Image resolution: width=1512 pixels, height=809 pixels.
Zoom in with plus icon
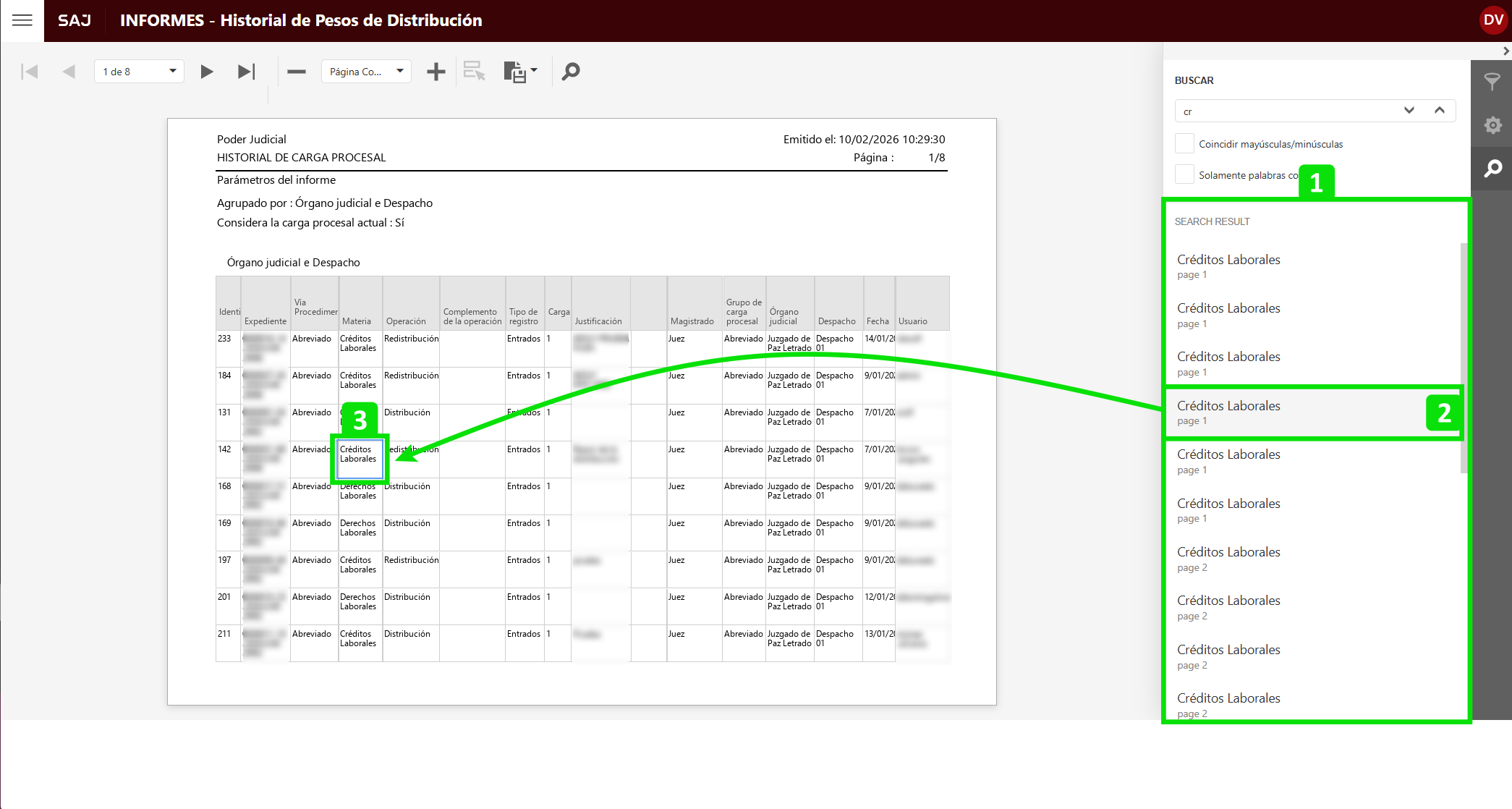point(436,72)
